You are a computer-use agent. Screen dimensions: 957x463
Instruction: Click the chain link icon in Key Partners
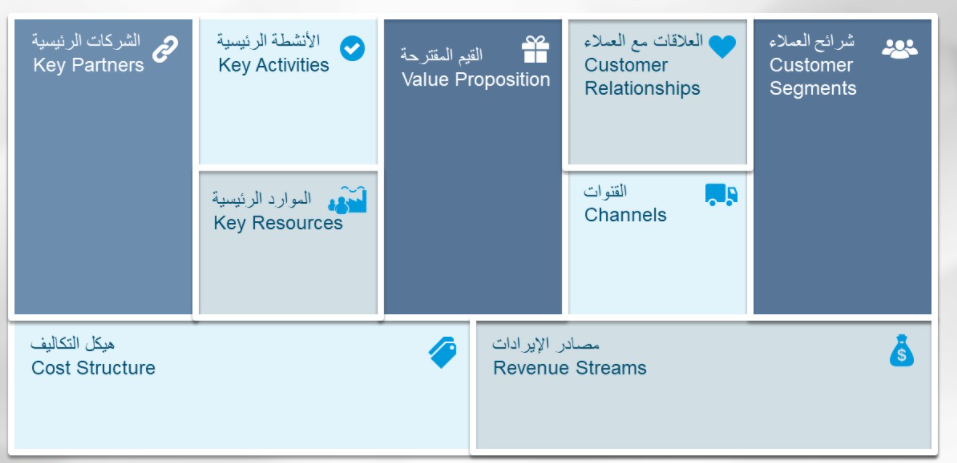pyautogui.click(x=165, y=47)
